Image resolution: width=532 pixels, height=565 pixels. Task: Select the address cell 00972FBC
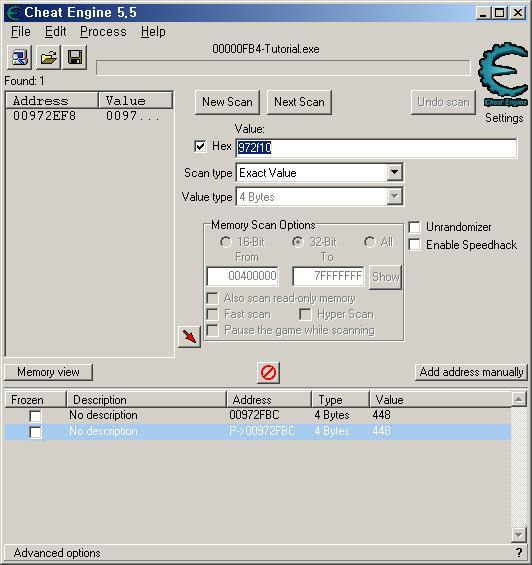pyautogui.click(x=254, y=415)
